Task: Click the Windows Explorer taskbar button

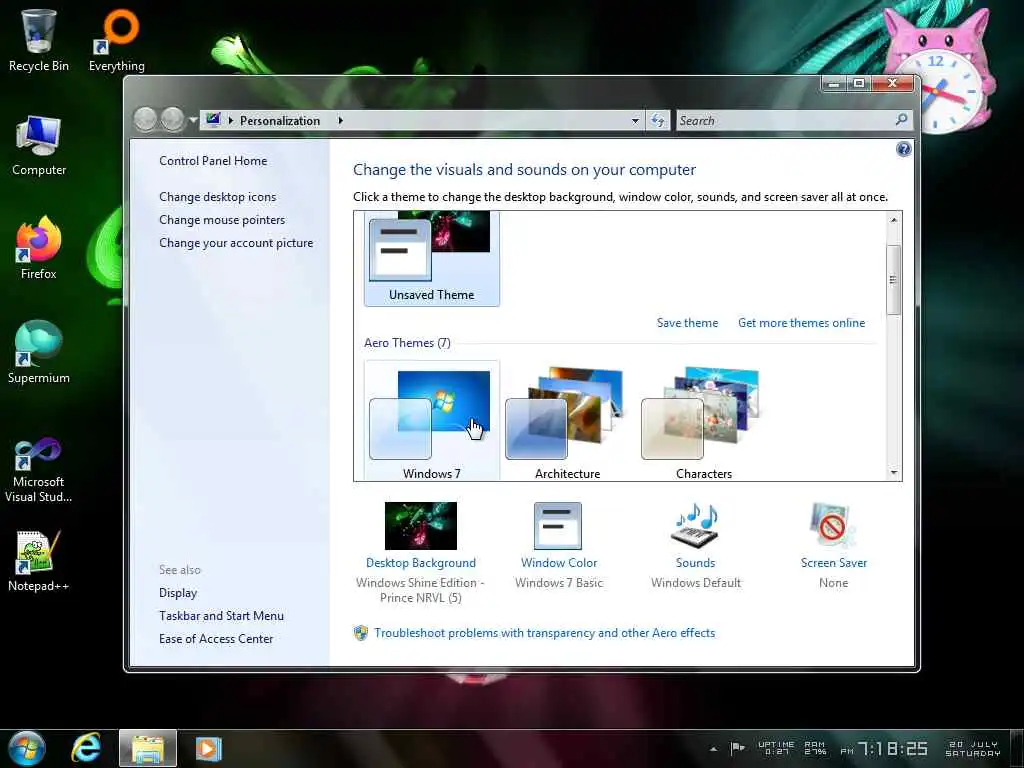Action: 148,748
